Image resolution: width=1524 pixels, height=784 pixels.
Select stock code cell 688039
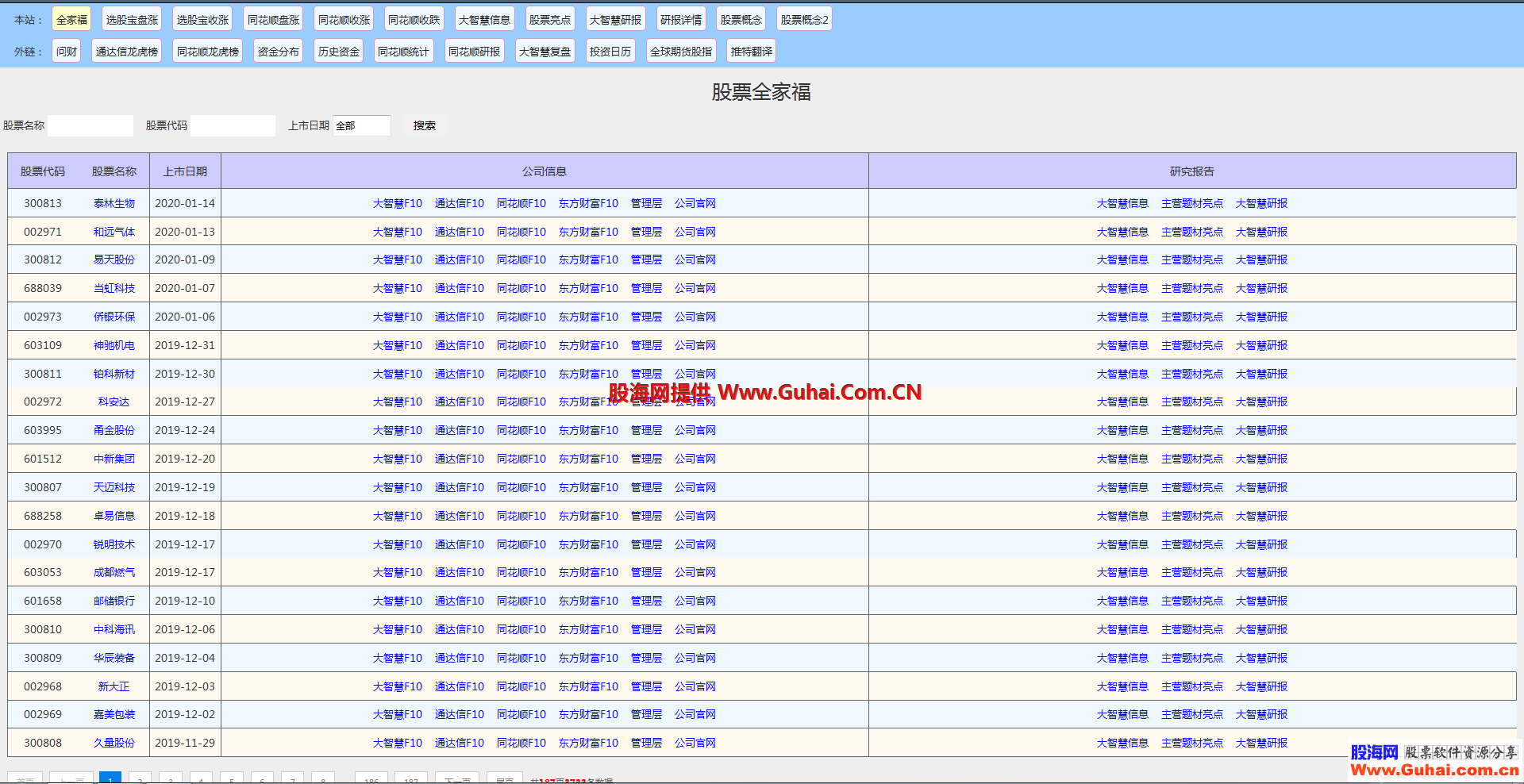(43, 288)
